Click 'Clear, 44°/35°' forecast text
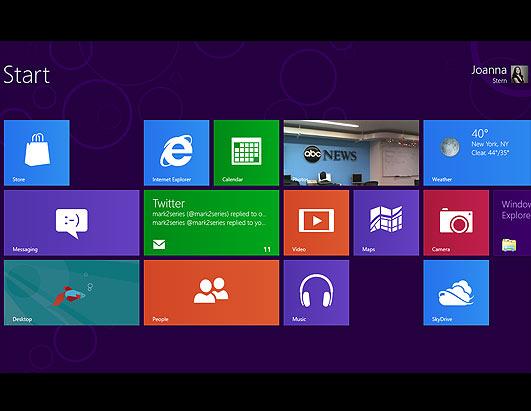 click(x=490, y=153)
